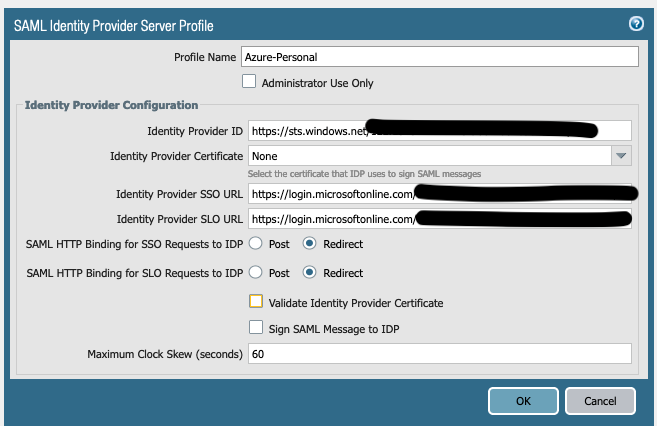Select Post for SSO Requests binding
The image size is (657, 426).
point(256,244)
